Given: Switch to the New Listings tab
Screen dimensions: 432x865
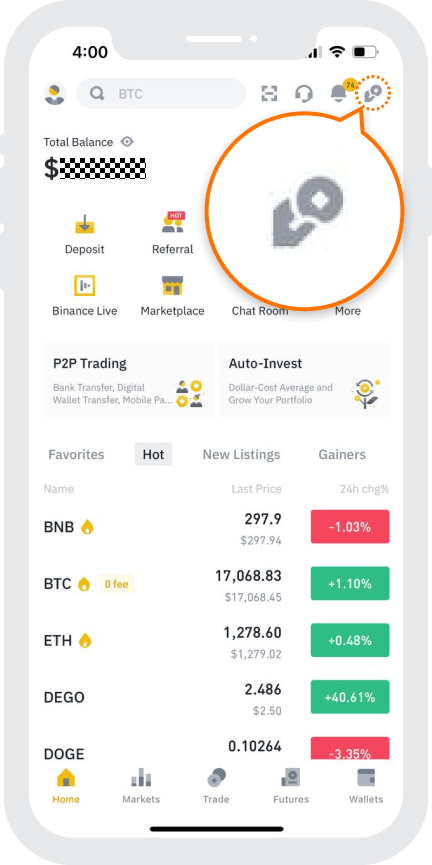Looking at the screenshot, I should click(241, 455).
